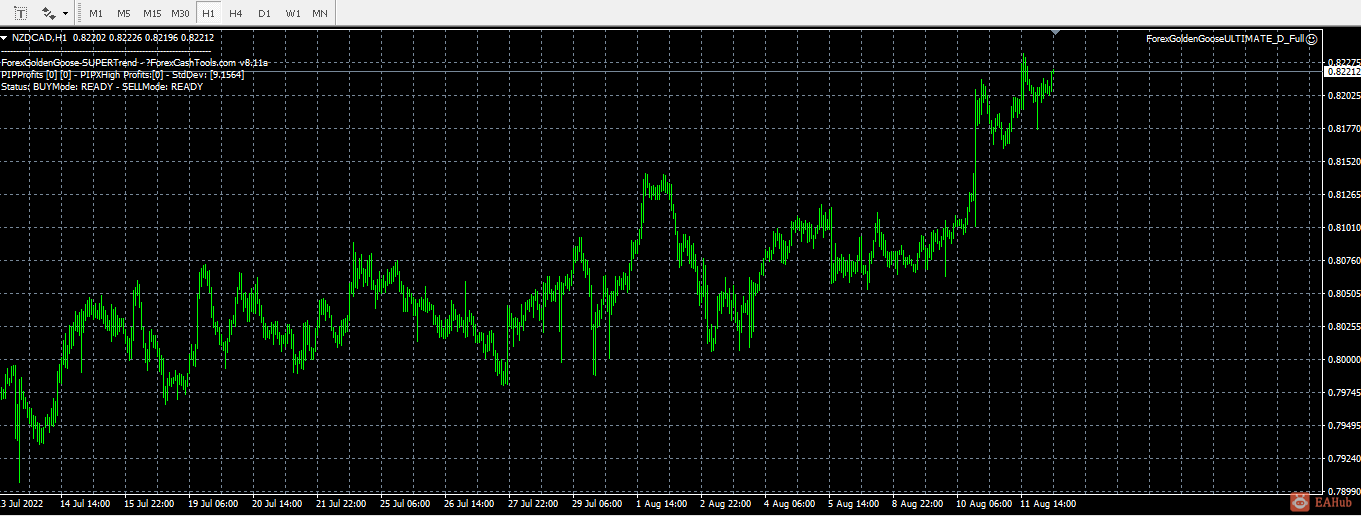This screenshot has width=1361, height=517.
Task: Open the arrows tool dropdown arrow
Action: click(66, 14)
